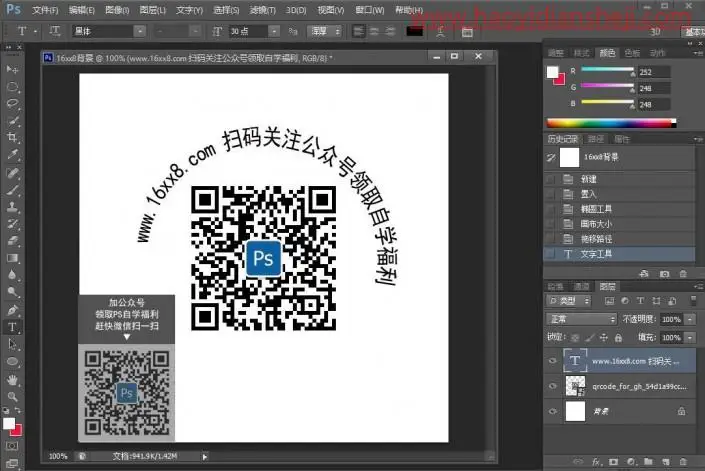Select the Horizontal Type tool in toolbox
705x471 pixels.
tap(12, 327)
